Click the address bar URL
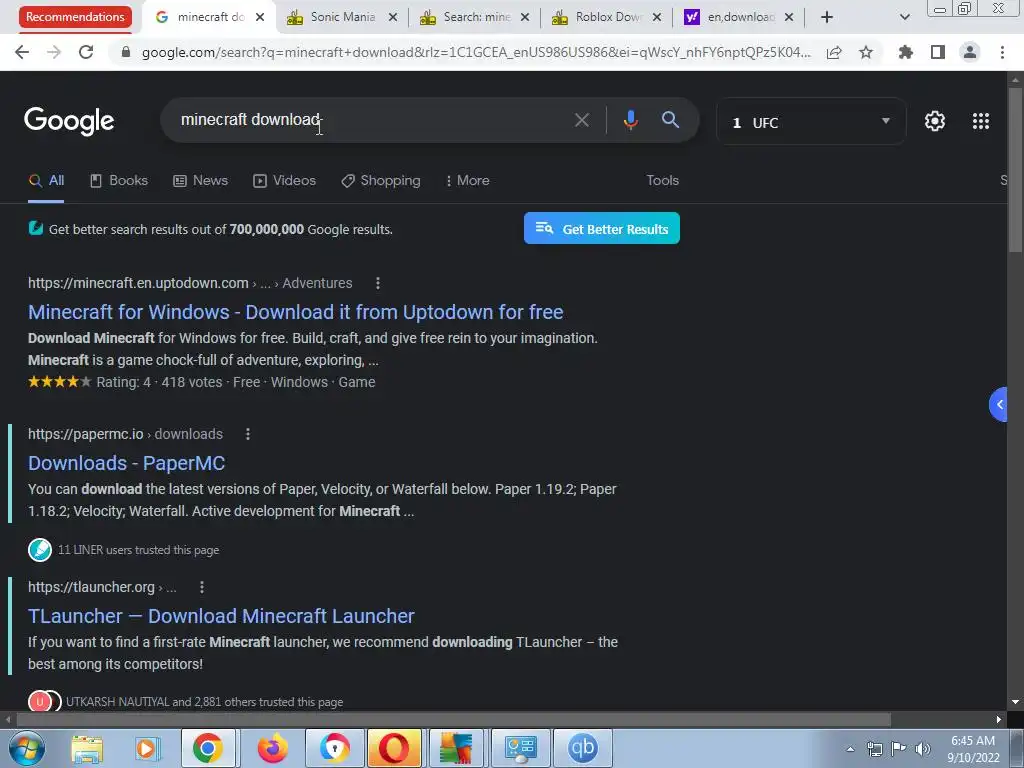This screenshot has height=768, width=1024. coord(476,52)
